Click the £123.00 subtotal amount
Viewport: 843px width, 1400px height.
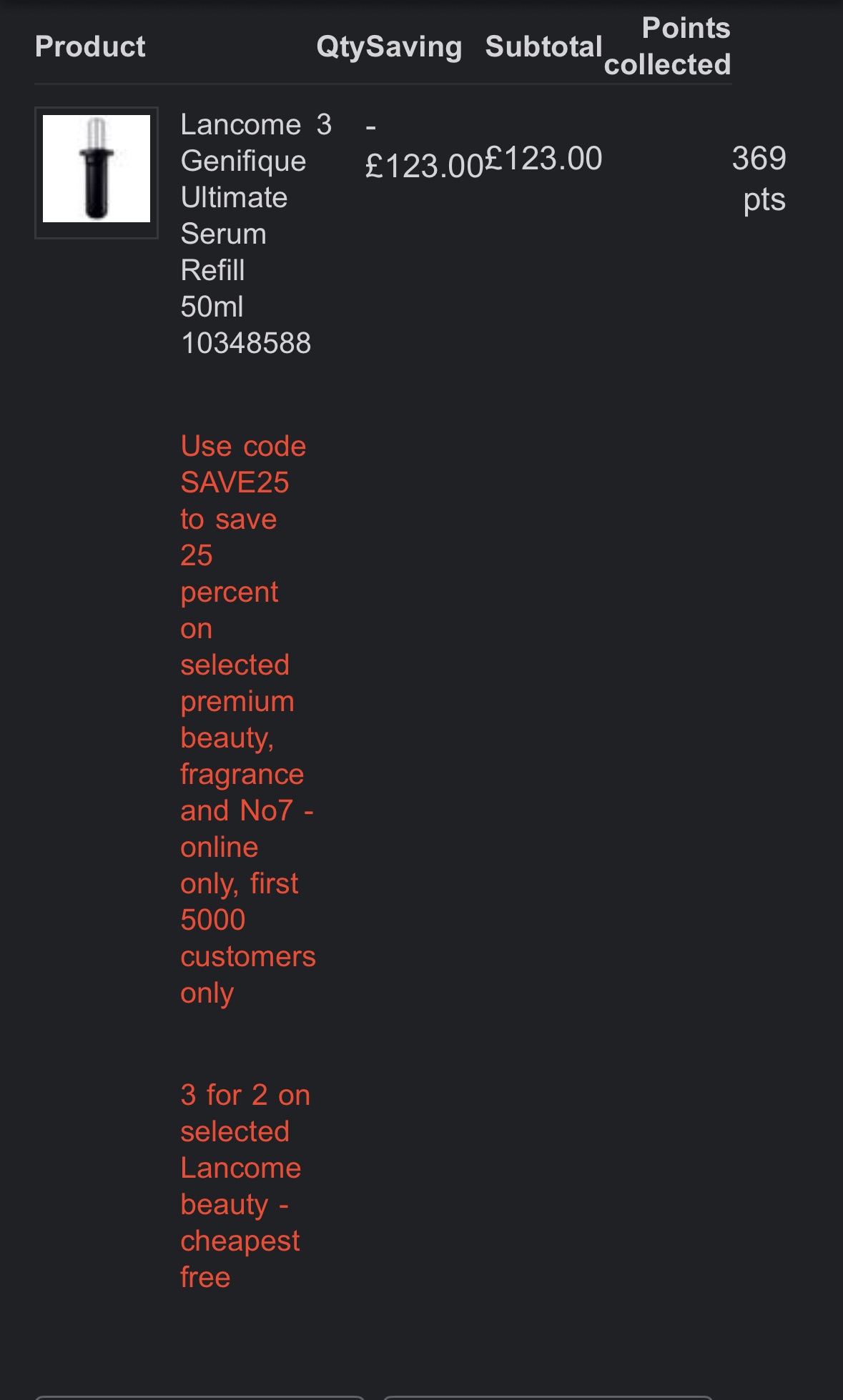[545, 159]
